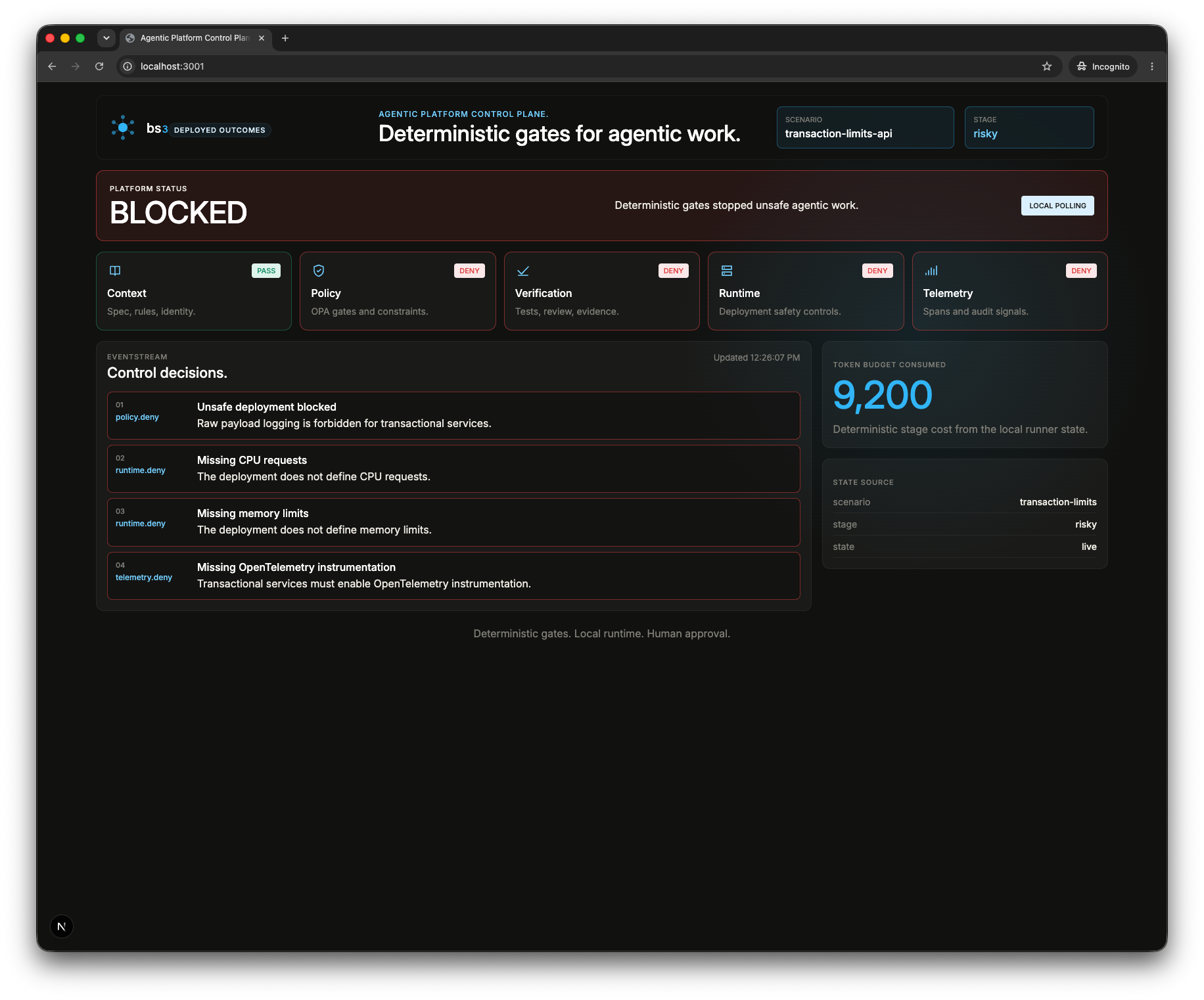Image resolution: width=1204 pixels, height=1000 pixels.
Task: Toggle the LOCAL POLLING button
Action: 1057,206
